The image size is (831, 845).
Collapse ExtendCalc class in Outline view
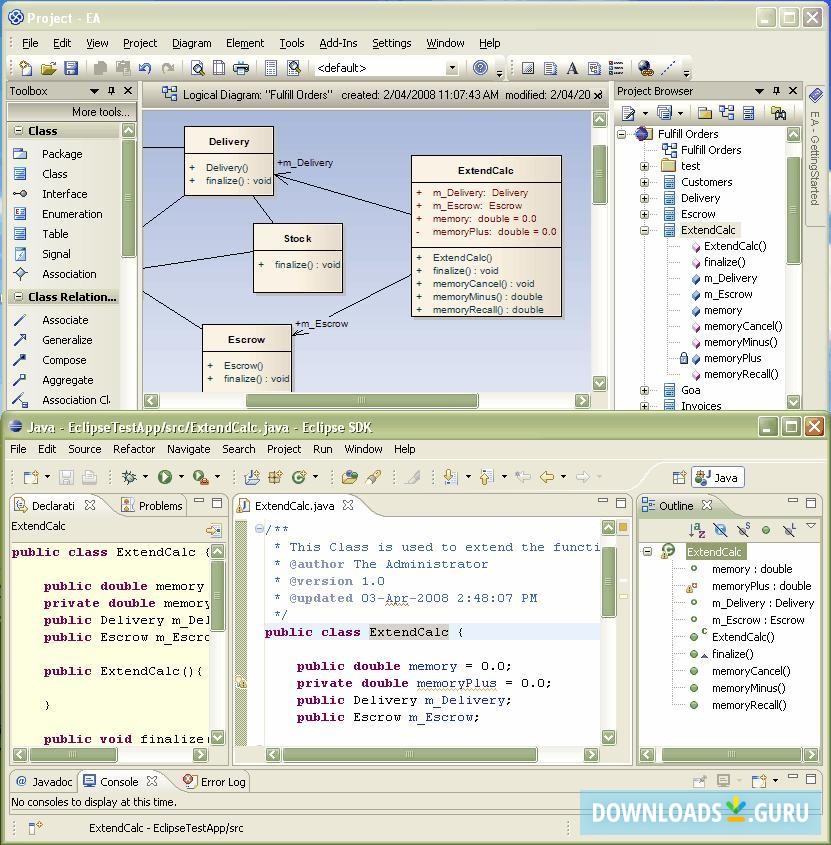(x=648, y=551)
